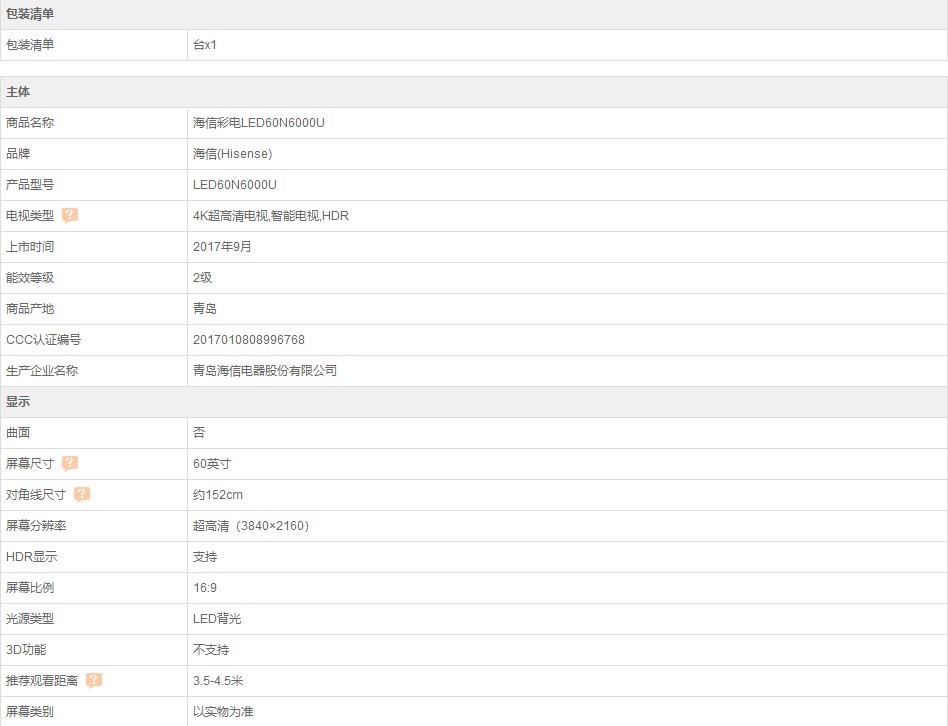
Task: Select value LED背光
Action: pos(217,618)
